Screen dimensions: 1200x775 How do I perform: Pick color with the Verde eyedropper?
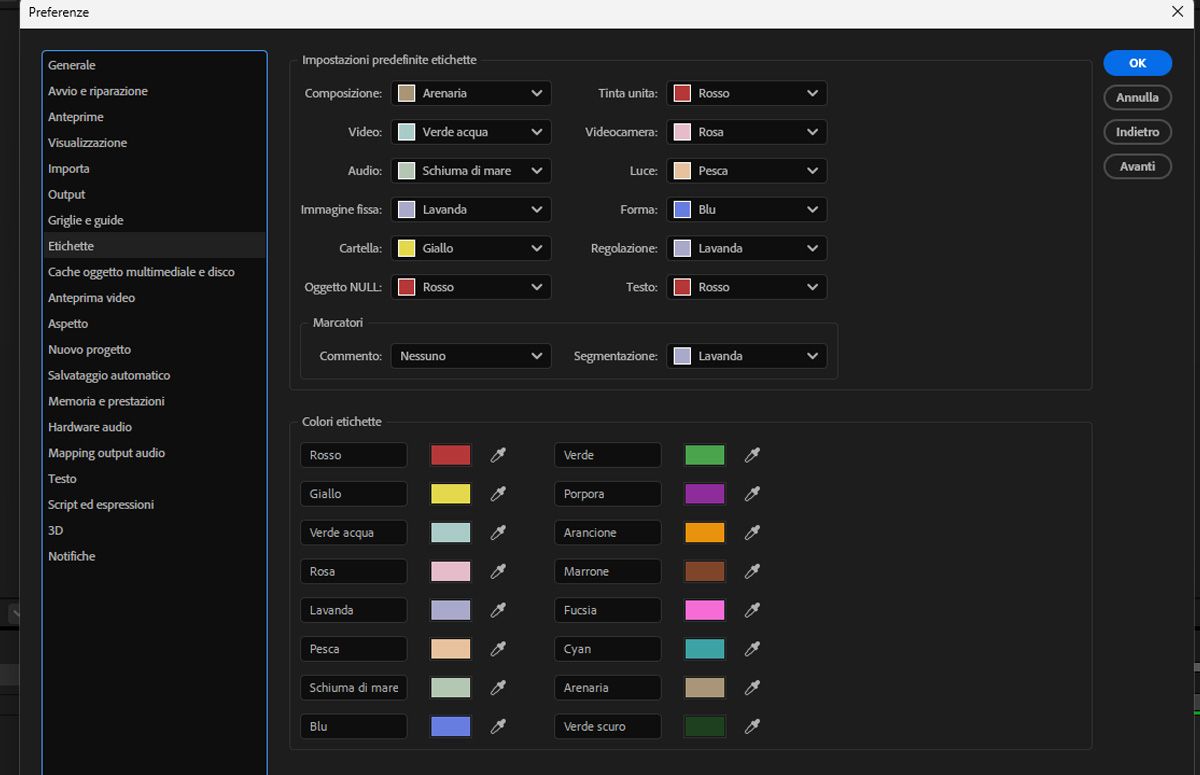click(752, 455)
